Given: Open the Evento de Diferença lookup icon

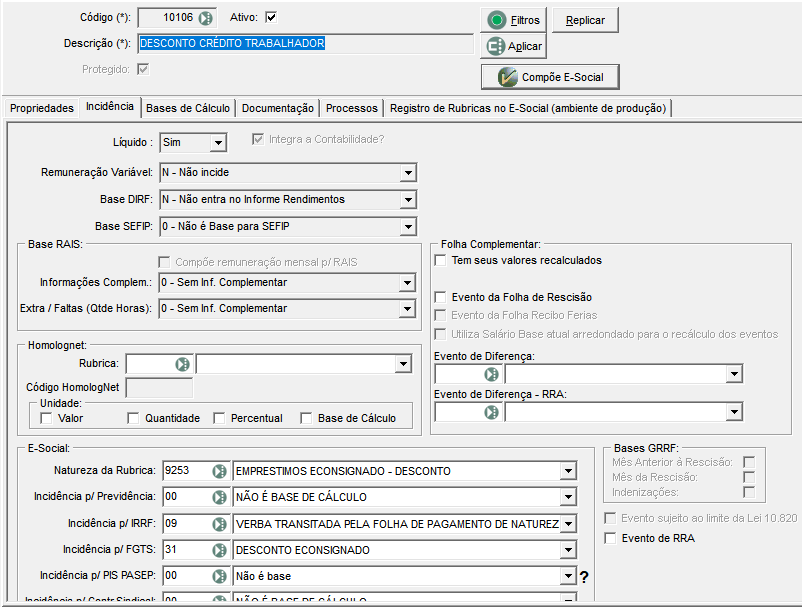Looking at the screenshot, I should click(492, 374).
